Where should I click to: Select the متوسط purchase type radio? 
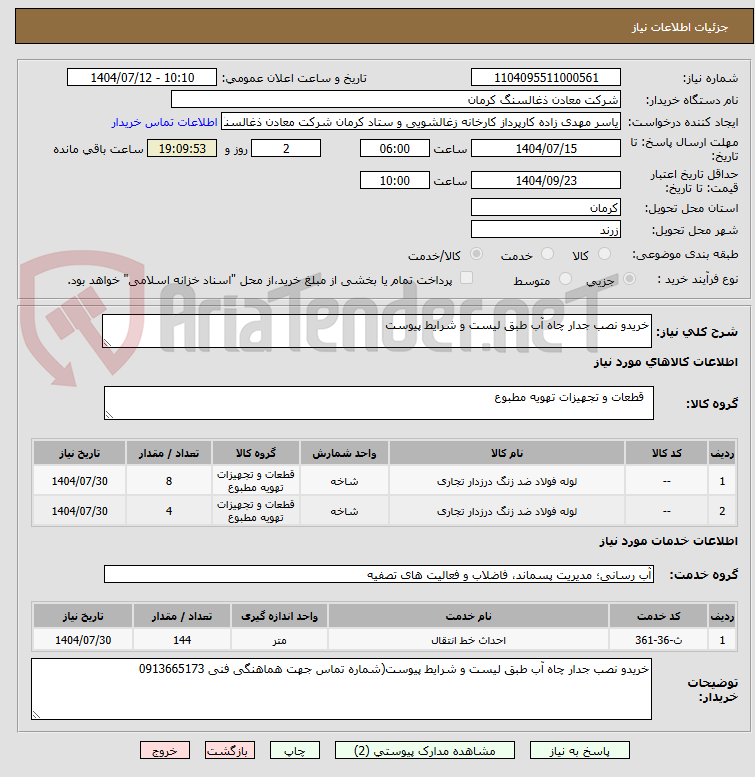[565, 279]
